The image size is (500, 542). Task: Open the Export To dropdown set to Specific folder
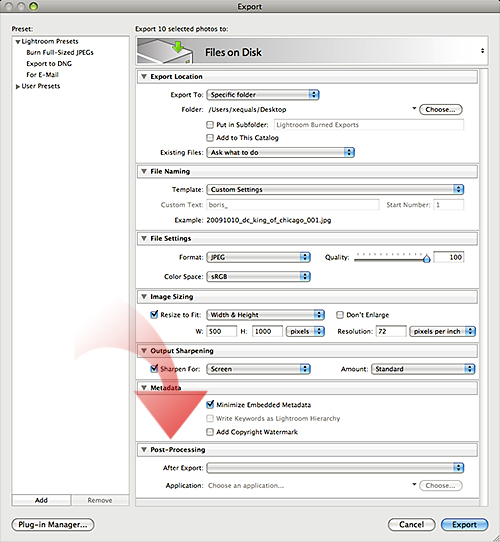(263, 94)
